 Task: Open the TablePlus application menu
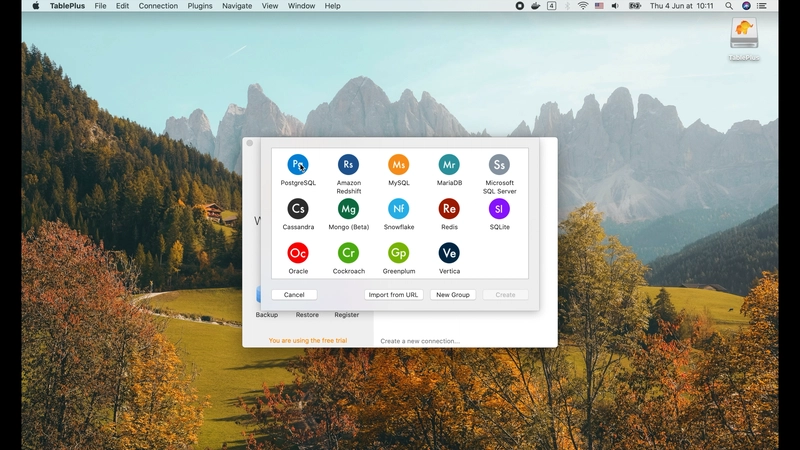pyautogui.click(x=67, y=6)
